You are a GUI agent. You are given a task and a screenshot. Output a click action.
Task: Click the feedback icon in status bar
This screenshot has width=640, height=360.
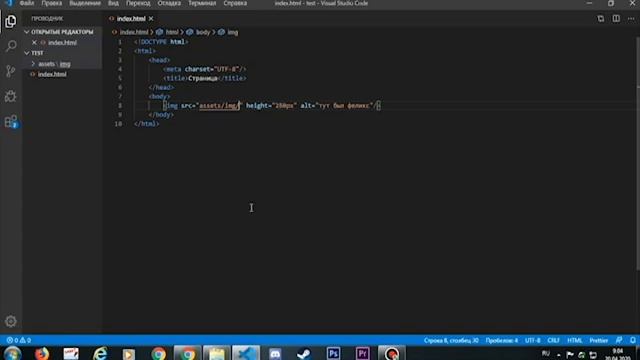coord(619,340)
